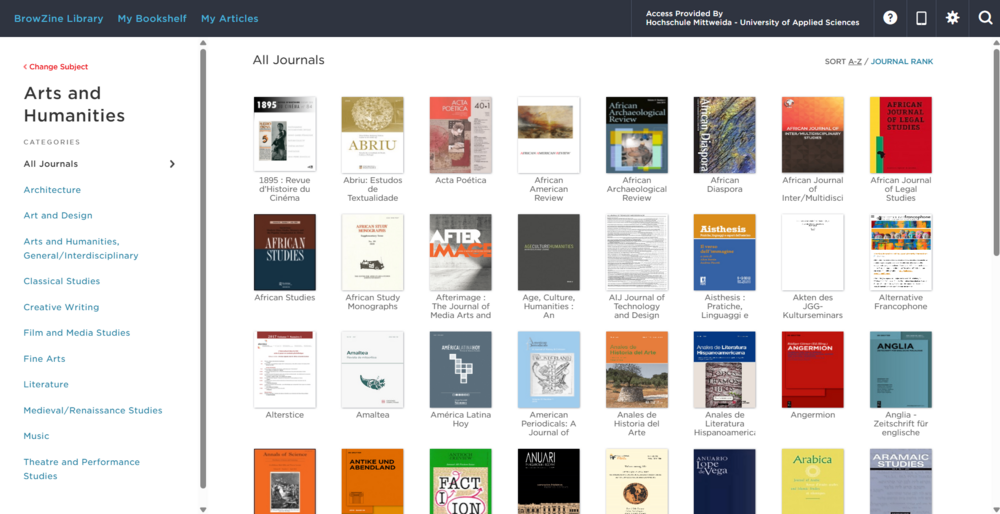Viewport: 1000px width, 514px height.
Task: Open the help question mark icon
Action: (x=890, y=18)
